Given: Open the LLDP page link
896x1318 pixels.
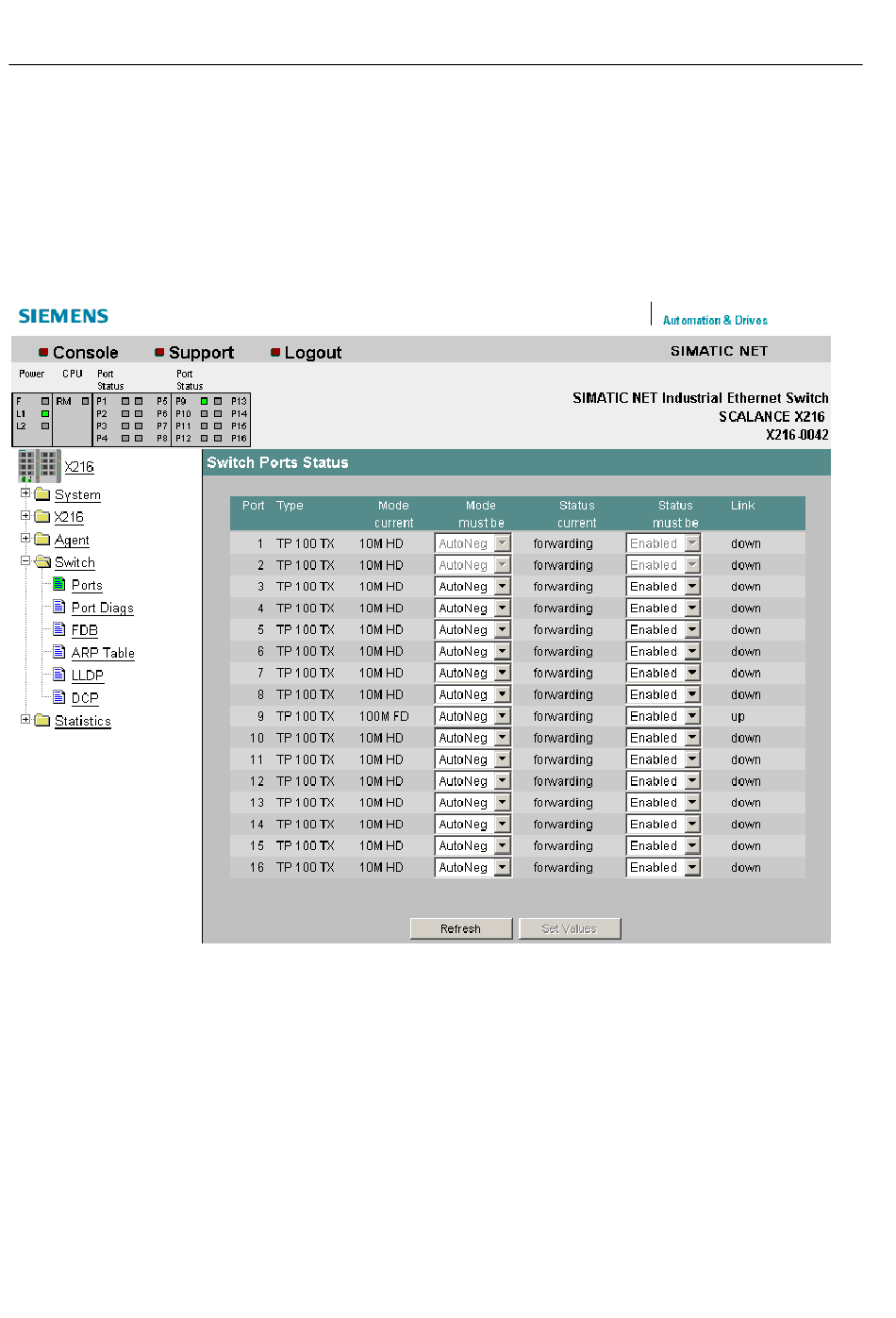Looking at the screenshot, I should coord(88,676).
